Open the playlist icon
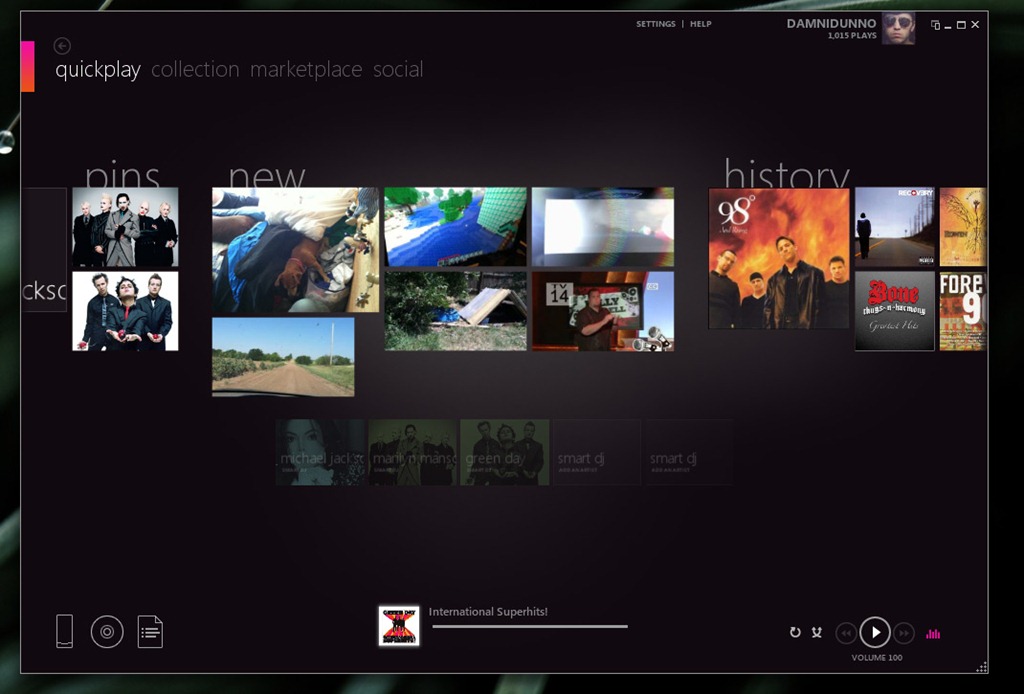 click(x=150, y=631)
